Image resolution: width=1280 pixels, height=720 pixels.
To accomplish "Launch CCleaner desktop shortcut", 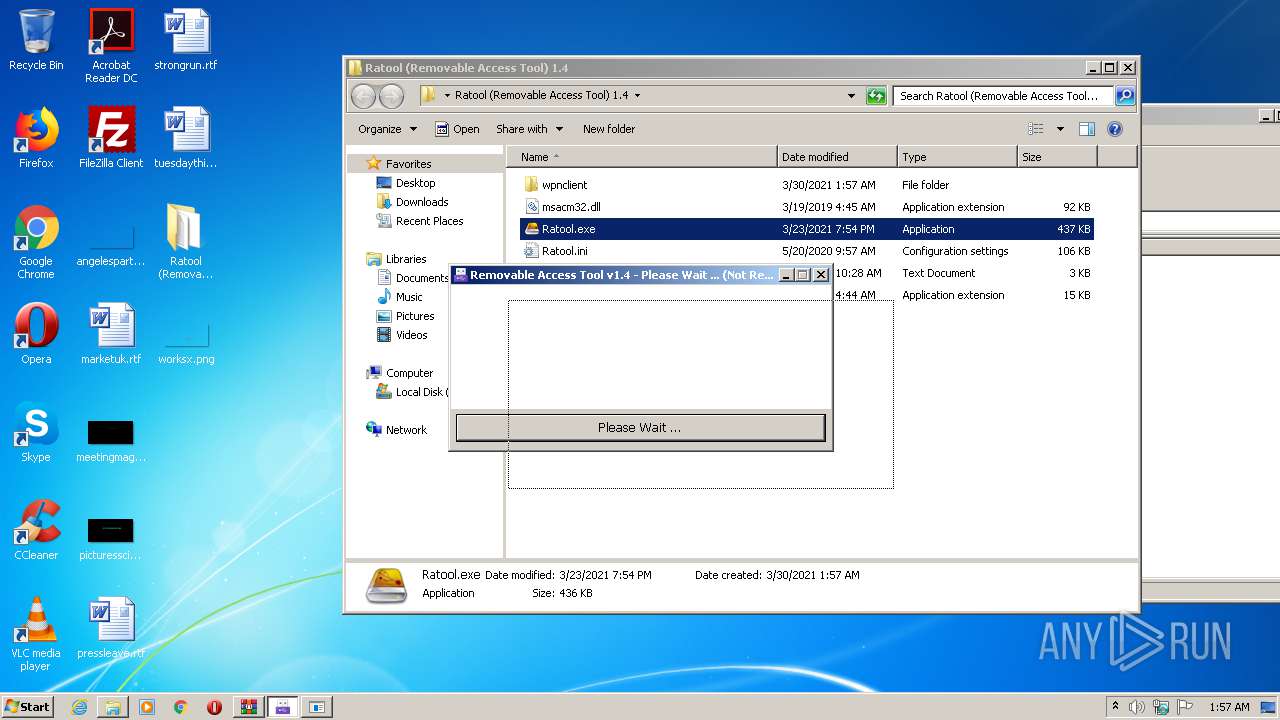I will coord(36,530).
